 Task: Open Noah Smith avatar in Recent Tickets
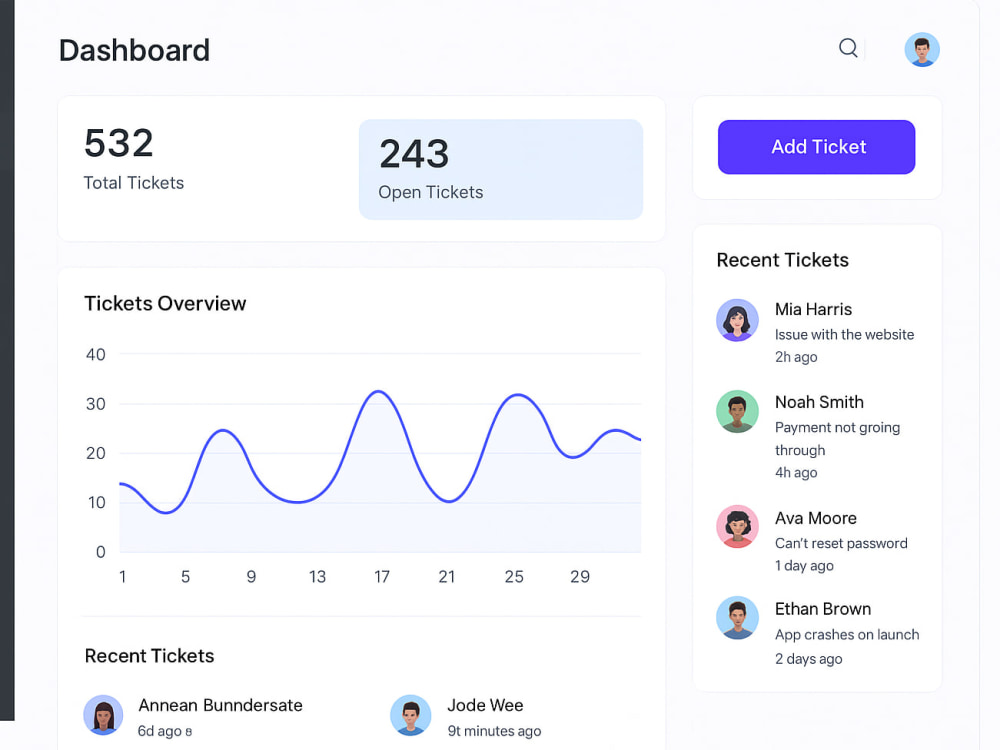point(737,412)
